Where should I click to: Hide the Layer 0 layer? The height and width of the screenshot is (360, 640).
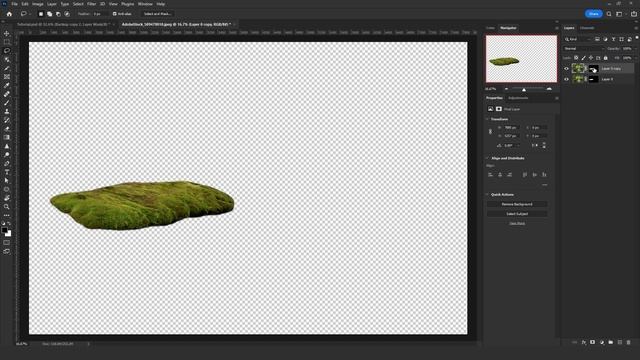tap(566, 79)
